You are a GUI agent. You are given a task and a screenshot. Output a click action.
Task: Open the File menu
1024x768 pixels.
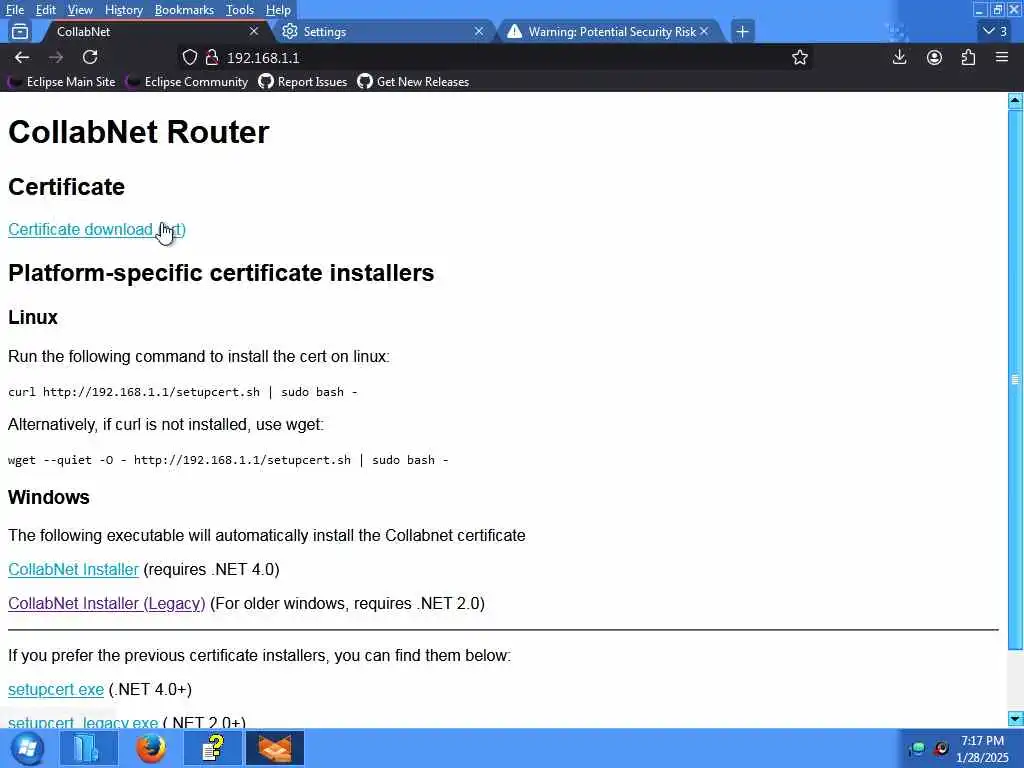pyautogui.click(x=15, y=10)
